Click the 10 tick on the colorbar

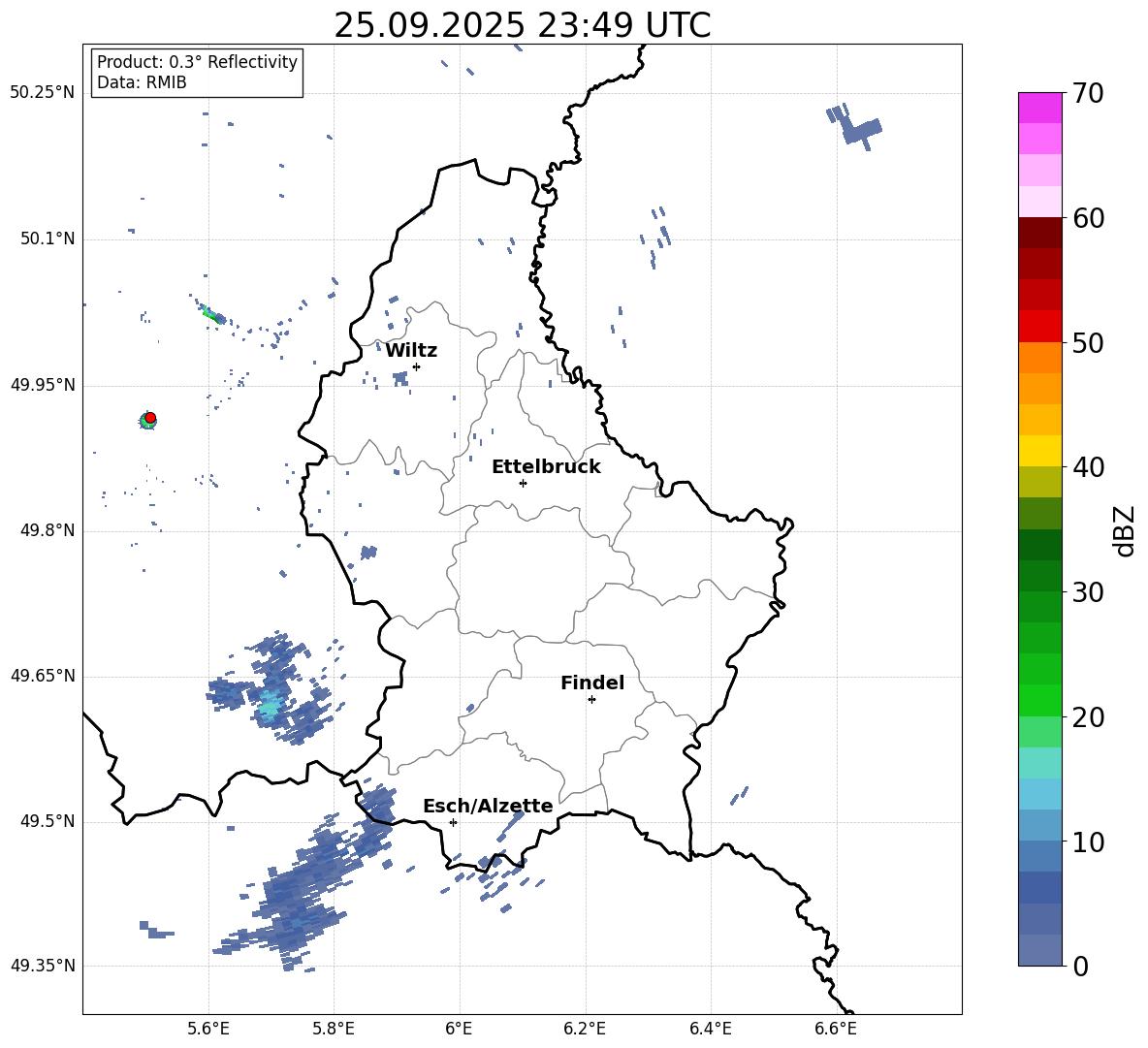[1088, 842]
